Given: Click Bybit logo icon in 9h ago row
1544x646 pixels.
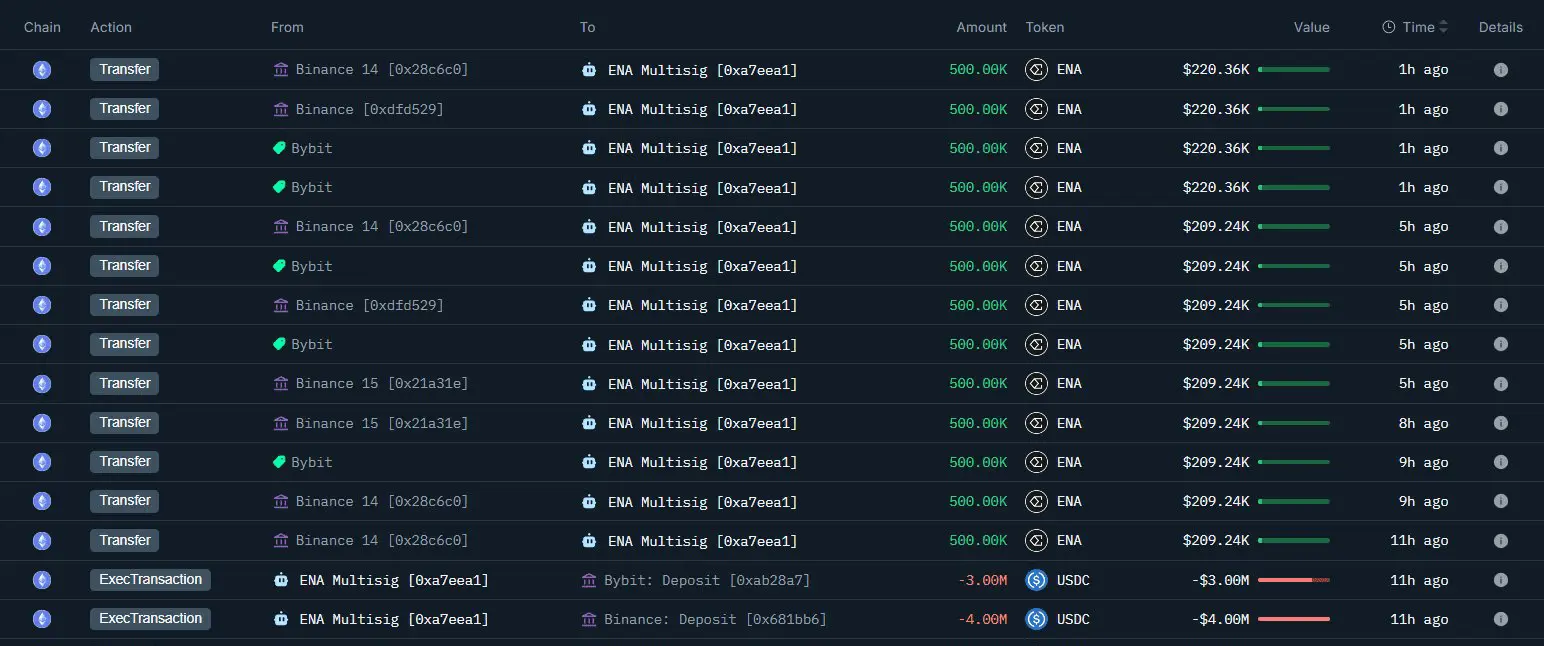Looking at the screenshot, I should [x=279, y=462].
